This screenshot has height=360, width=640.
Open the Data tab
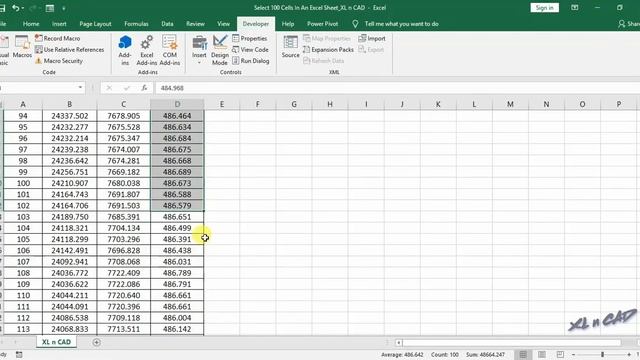point(167,24)
